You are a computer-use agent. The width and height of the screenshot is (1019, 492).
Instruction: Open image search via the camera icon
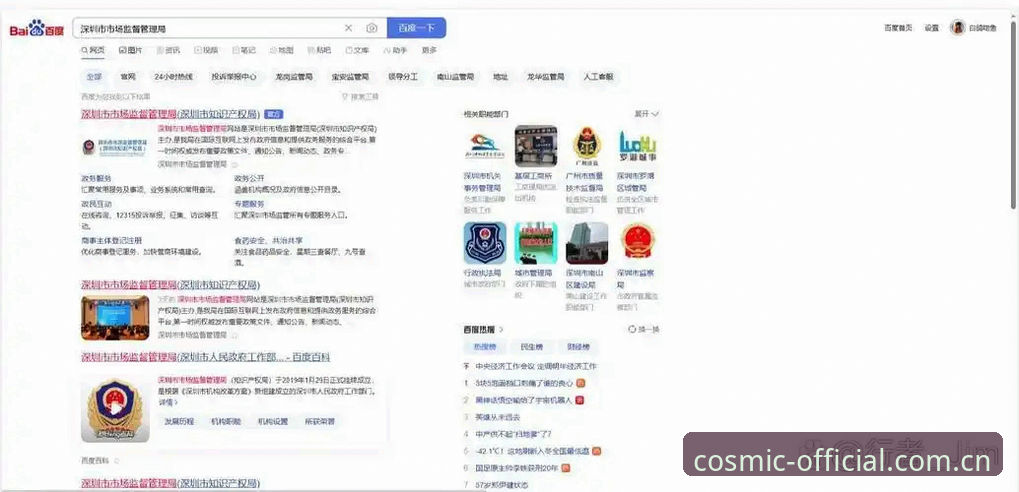(x=372, y=28)
